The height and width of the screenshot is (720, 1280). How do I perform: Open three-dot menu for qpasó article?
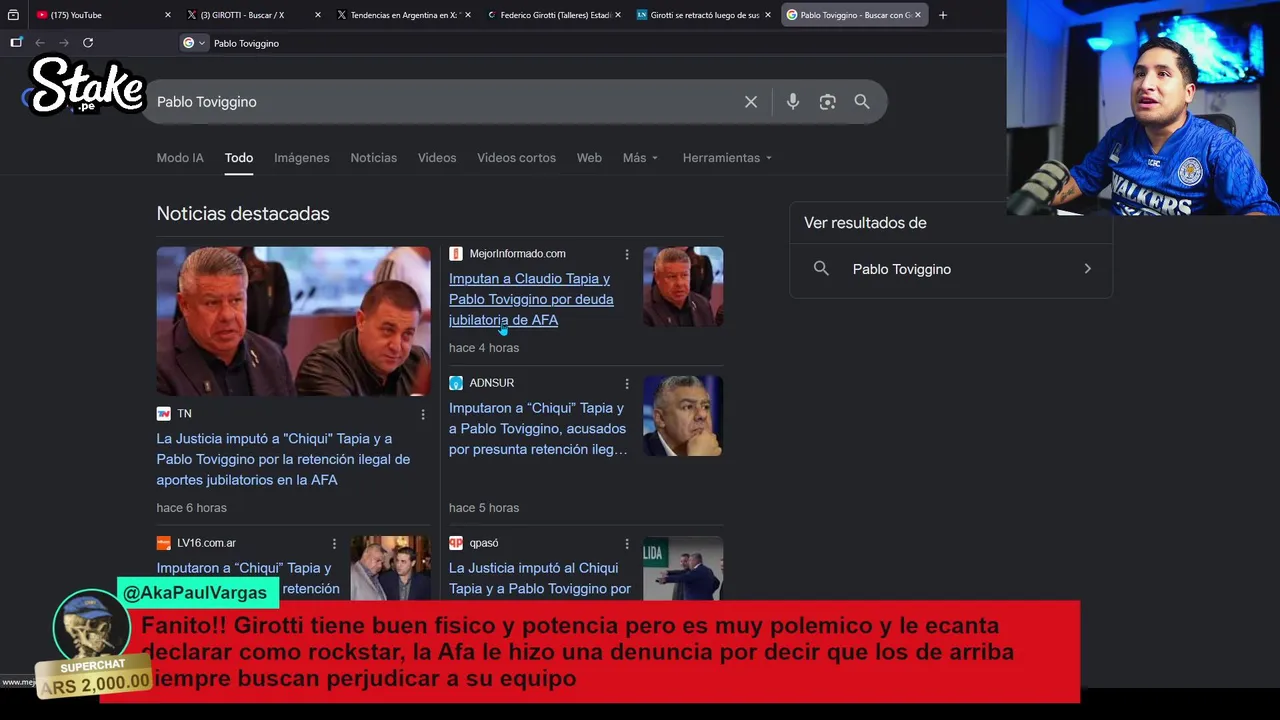point(627,543)
